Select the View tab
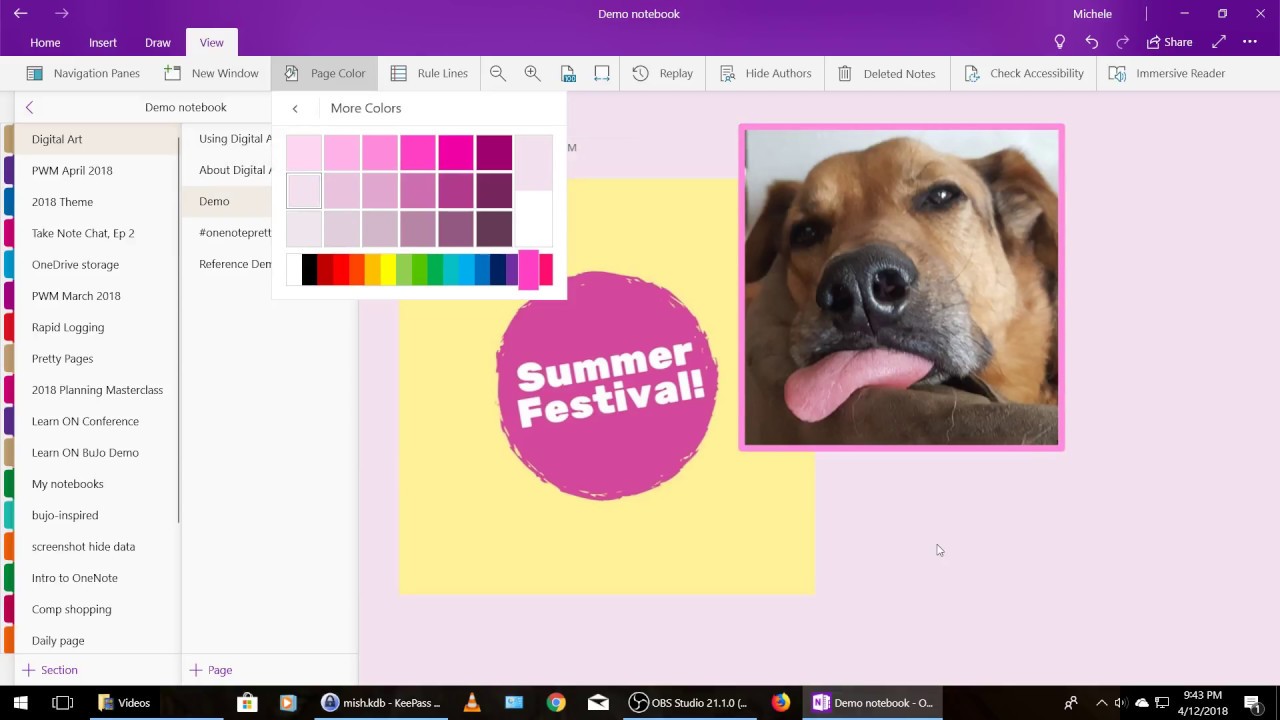This screenshot has height=720, width=1280. 211,42
